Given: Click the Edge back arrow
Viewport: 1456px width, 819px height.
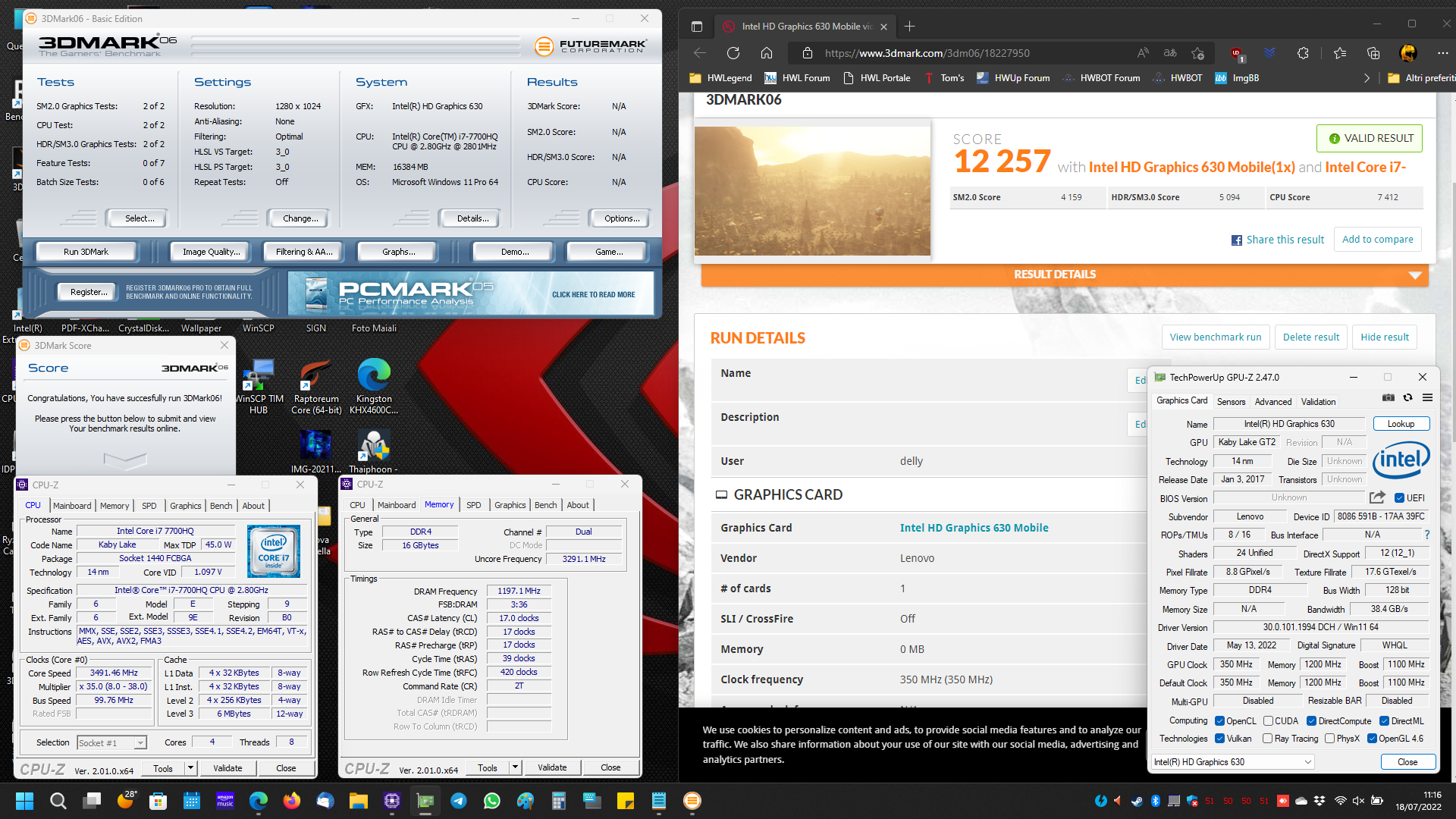Looking at the screenshot, I should point(699,53).
